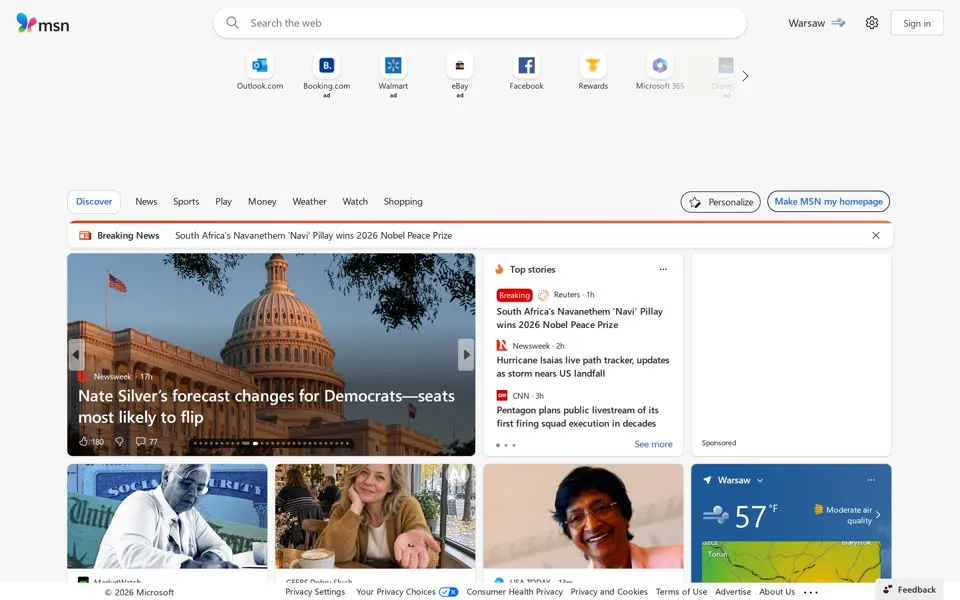Screen dimensions: 960x600
Task: Open comments on Nate Silver story
Action: click(x=146, y=441)
